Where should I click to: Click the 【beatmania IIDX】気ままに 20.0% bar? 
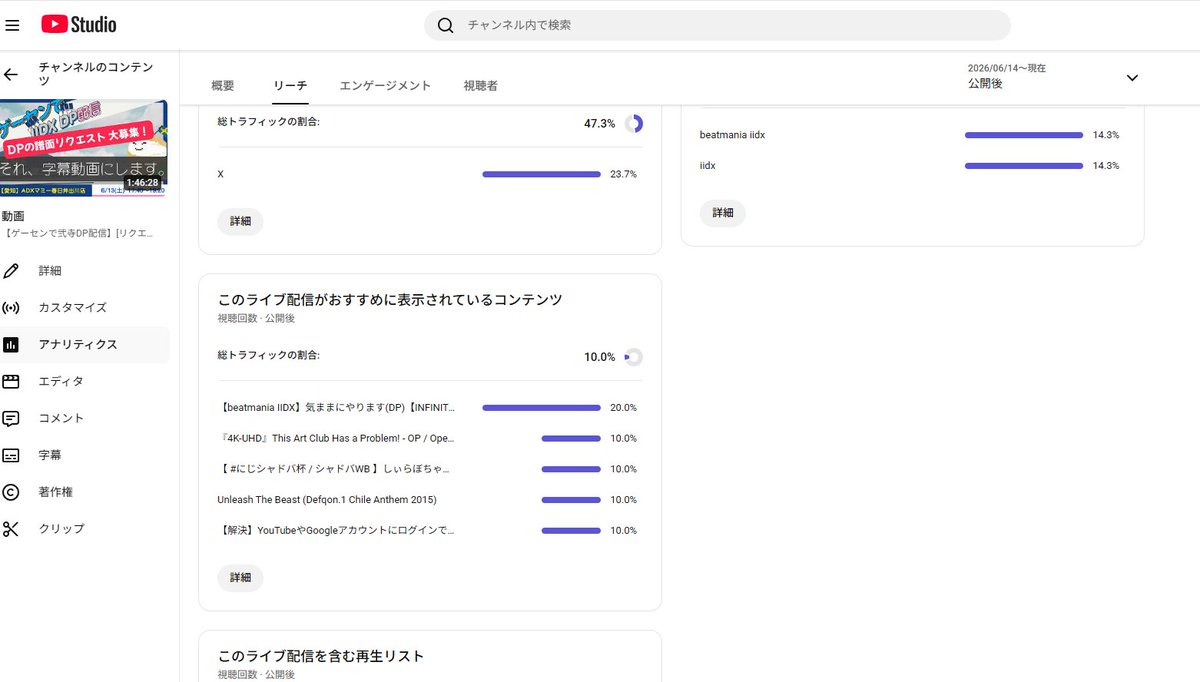point(541,408)
